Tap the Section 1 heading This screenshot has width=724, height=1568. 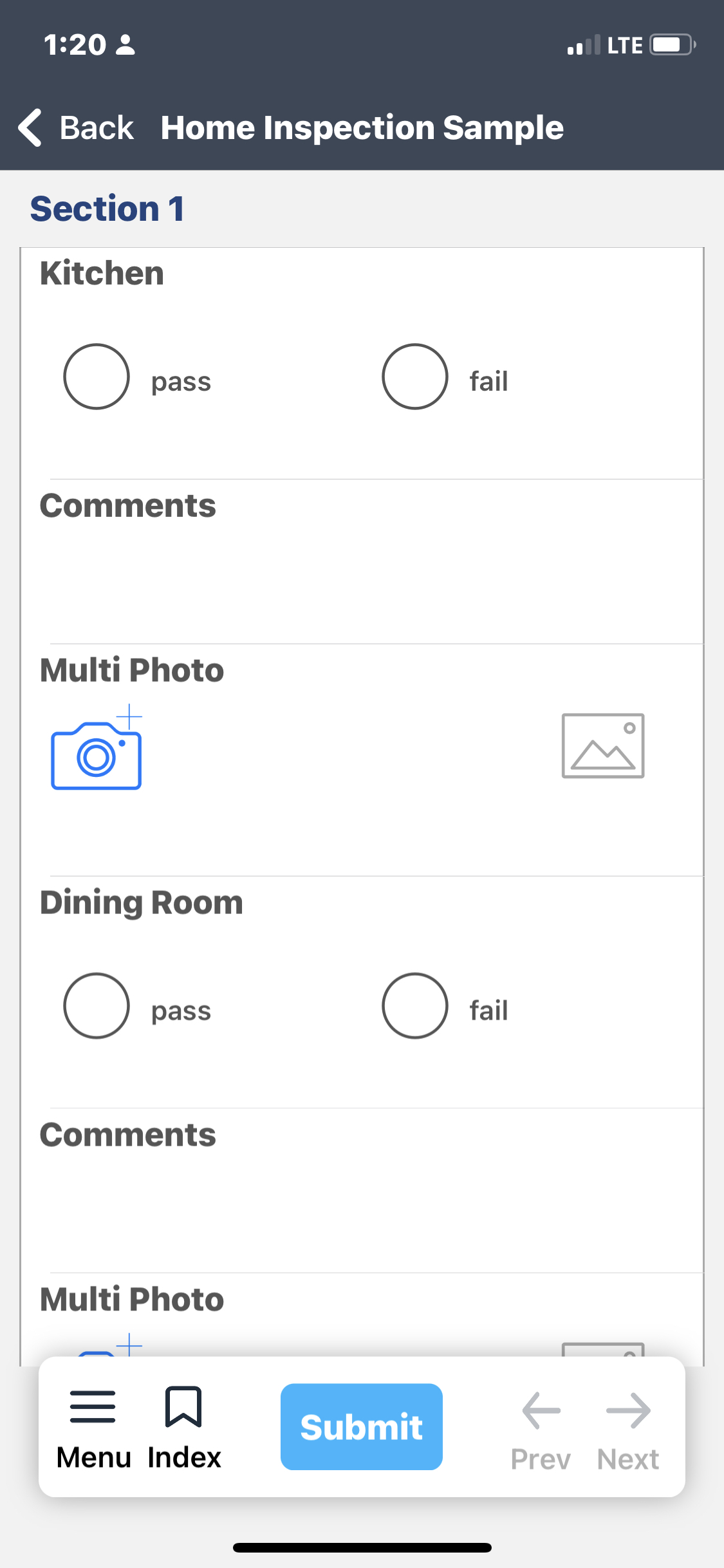(107, 209)
